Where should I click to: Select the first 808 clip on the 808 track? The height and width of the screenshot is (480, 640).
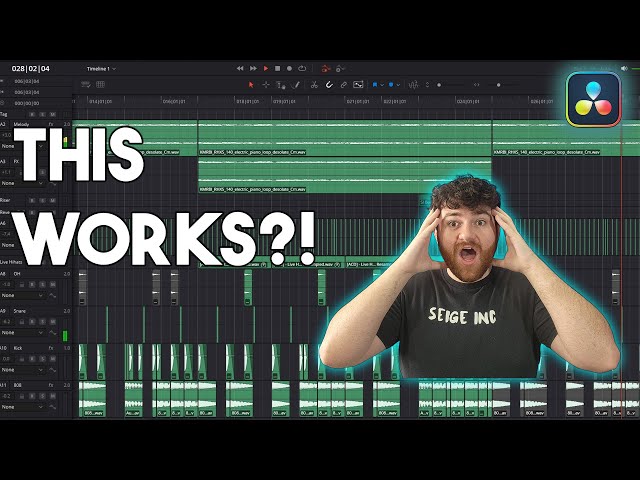click(x=92, y=399)
